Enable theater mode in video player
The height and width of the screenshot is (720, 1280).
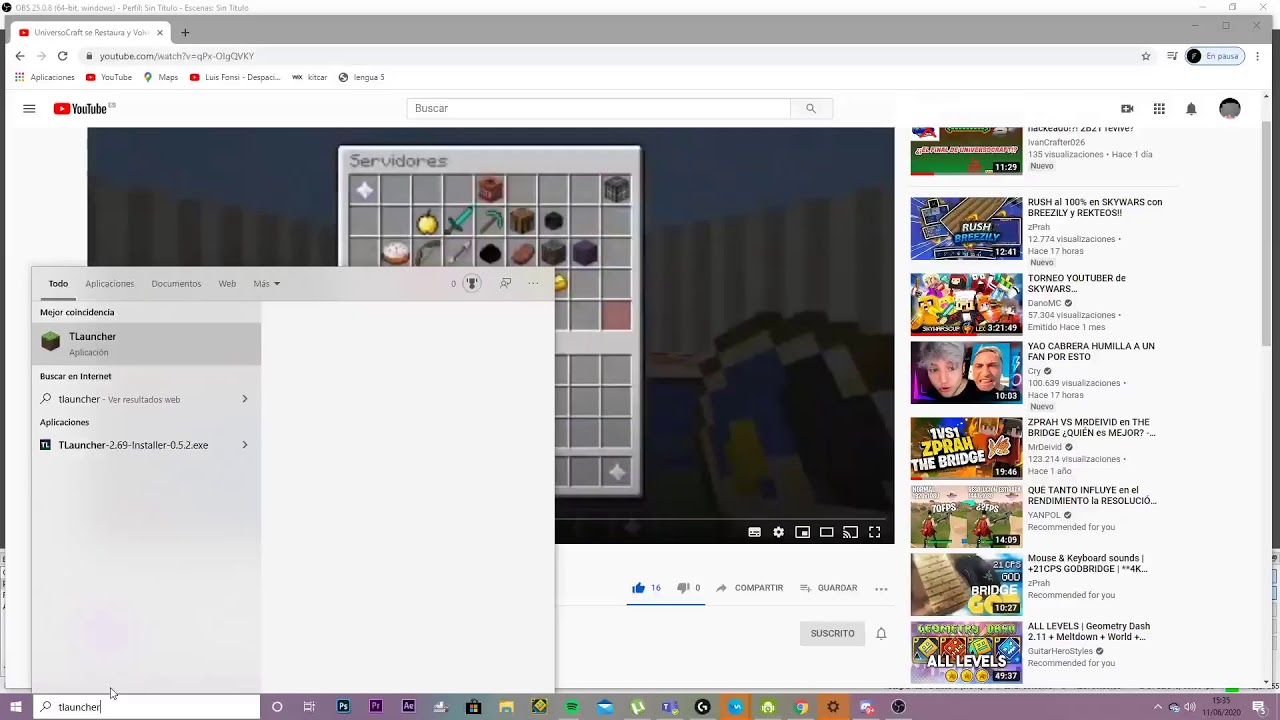tap(827, 532)
